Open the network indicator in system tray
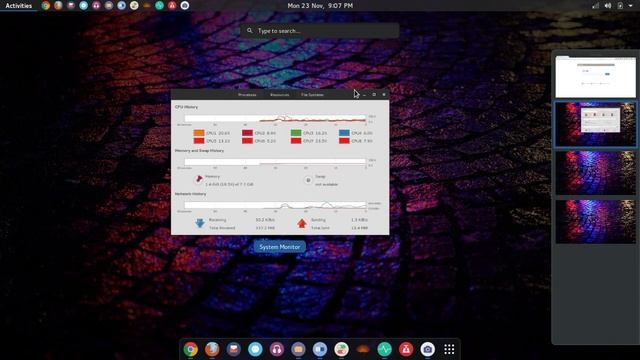 pos(596,6)
